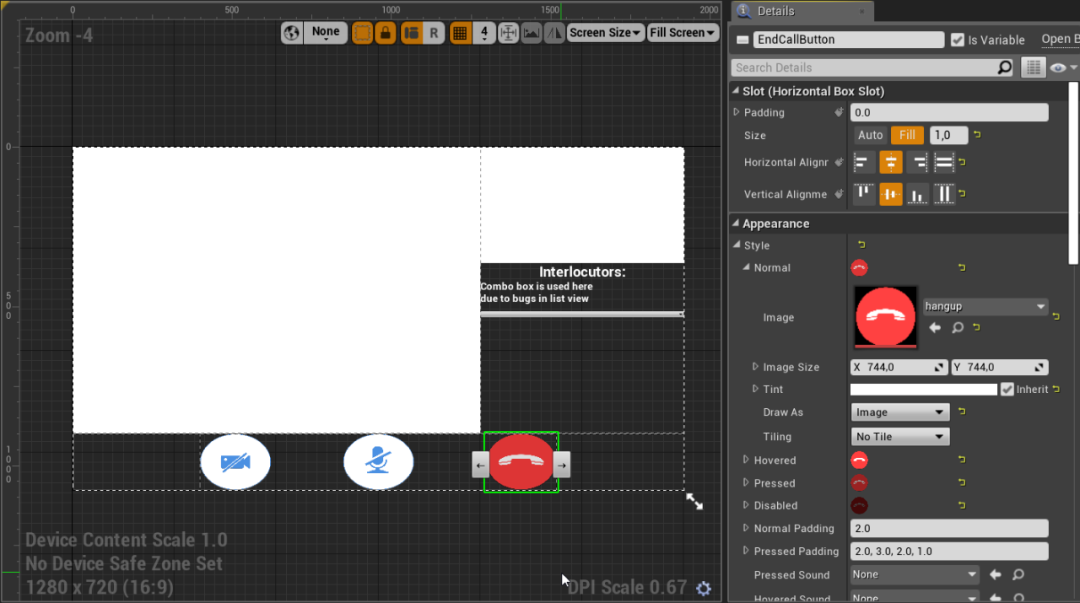1080x603 pixels.
Task: Uncheck the Is Variable checkbox
Action: click(x=957, y=40)
